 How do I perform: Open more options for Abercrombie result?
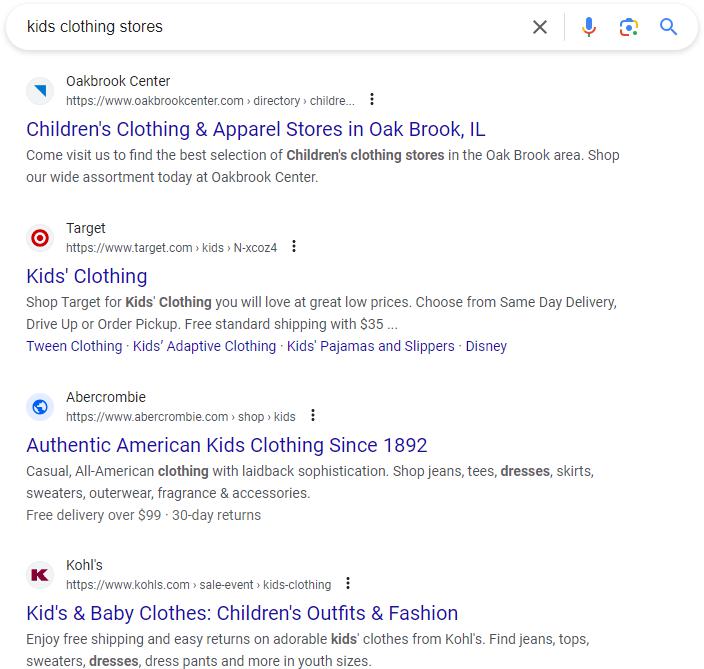(x=313, y=416)
